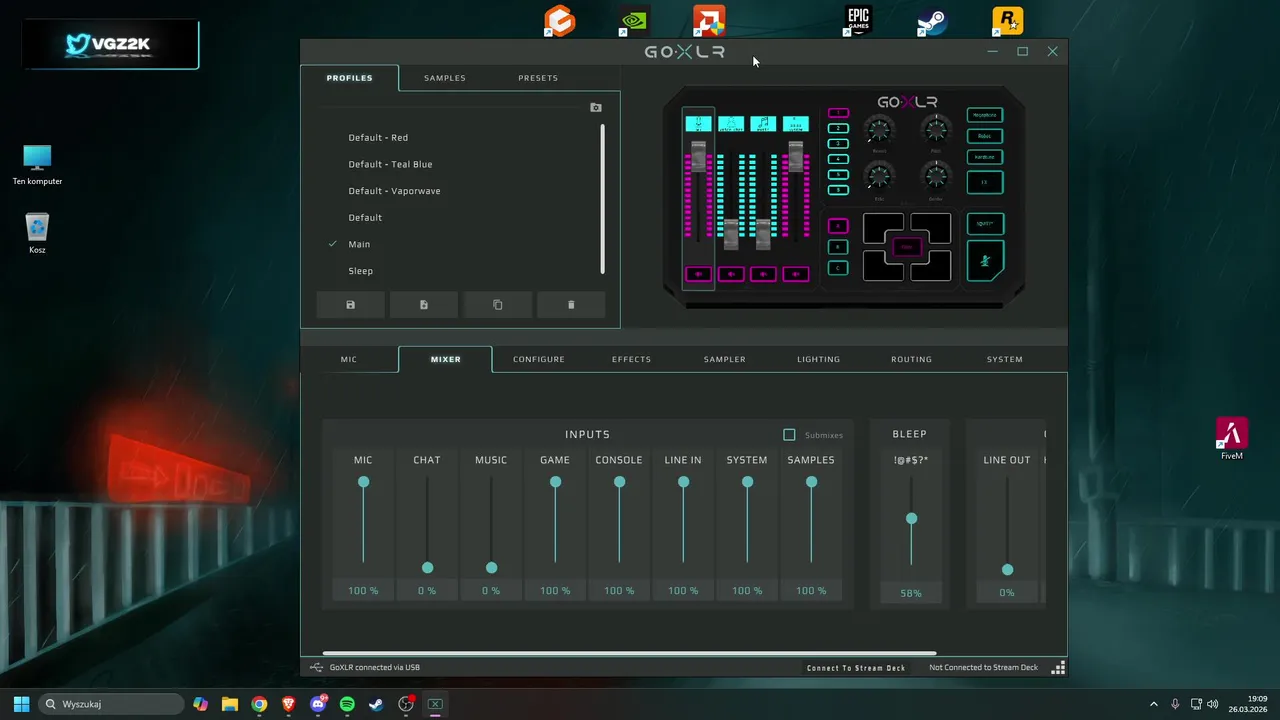Open the Routing tab
Screen dimensions: 1280x720
(x=911, y=359)
